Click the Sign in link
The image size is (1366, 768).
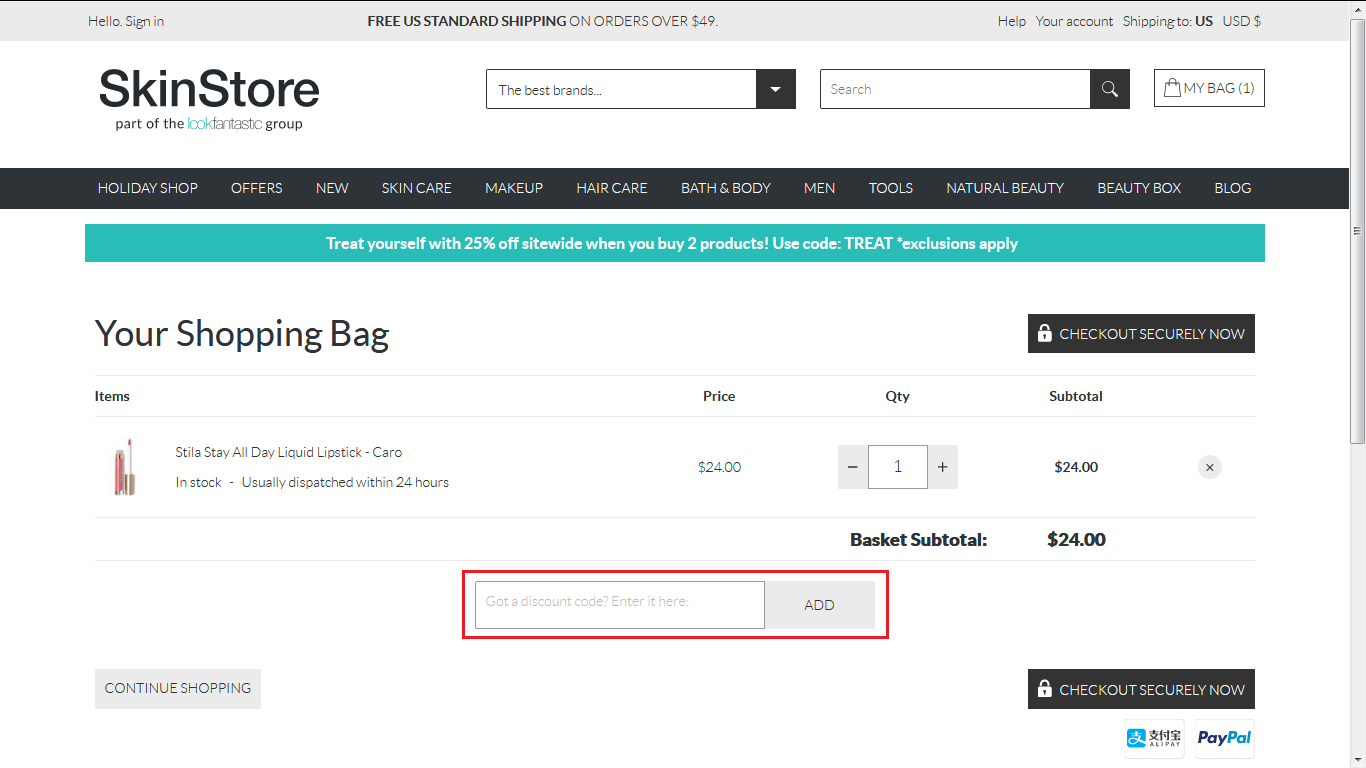(x=145, y=21)
